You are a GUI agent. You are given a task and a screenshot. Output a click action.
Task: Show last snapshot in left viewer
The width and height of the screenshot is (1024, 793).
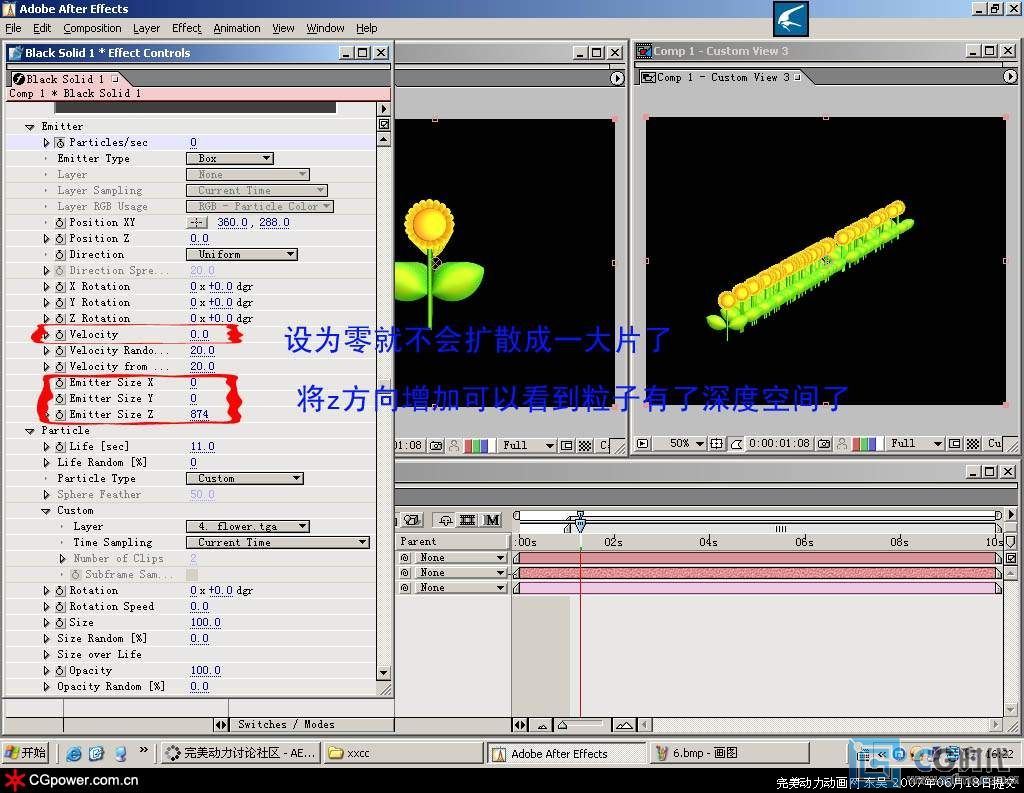click(x=453, y=445)
